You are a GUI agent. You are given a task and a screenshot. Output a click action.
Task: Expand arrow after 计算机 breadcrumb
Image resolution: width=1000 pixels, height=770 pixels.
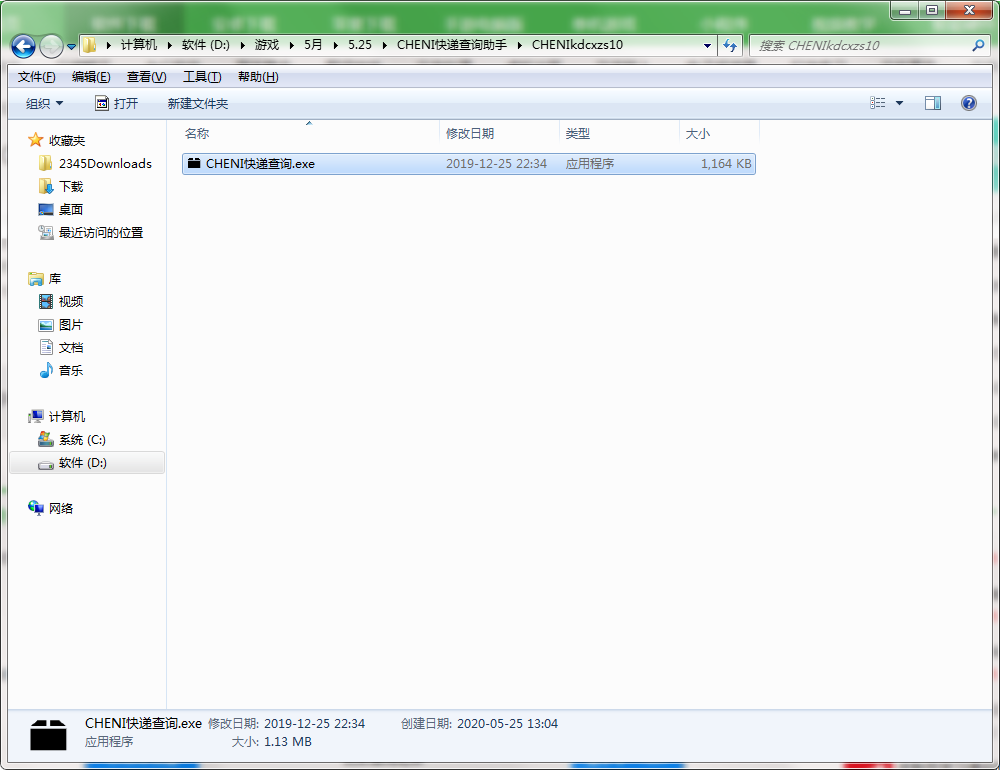[170, 45]
